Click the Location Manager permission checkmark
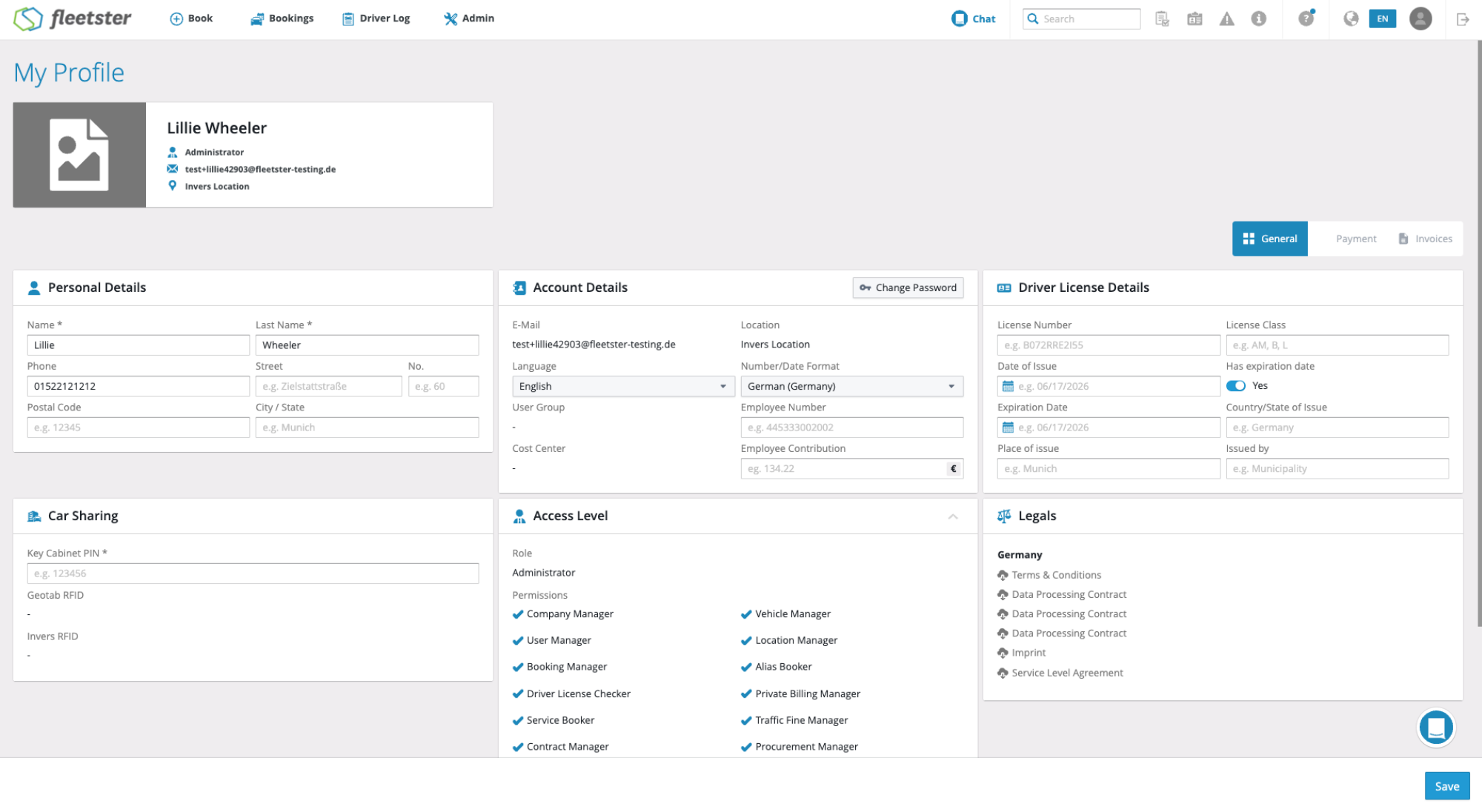Viewport: 1482px width, 812px height. (746, 641)
